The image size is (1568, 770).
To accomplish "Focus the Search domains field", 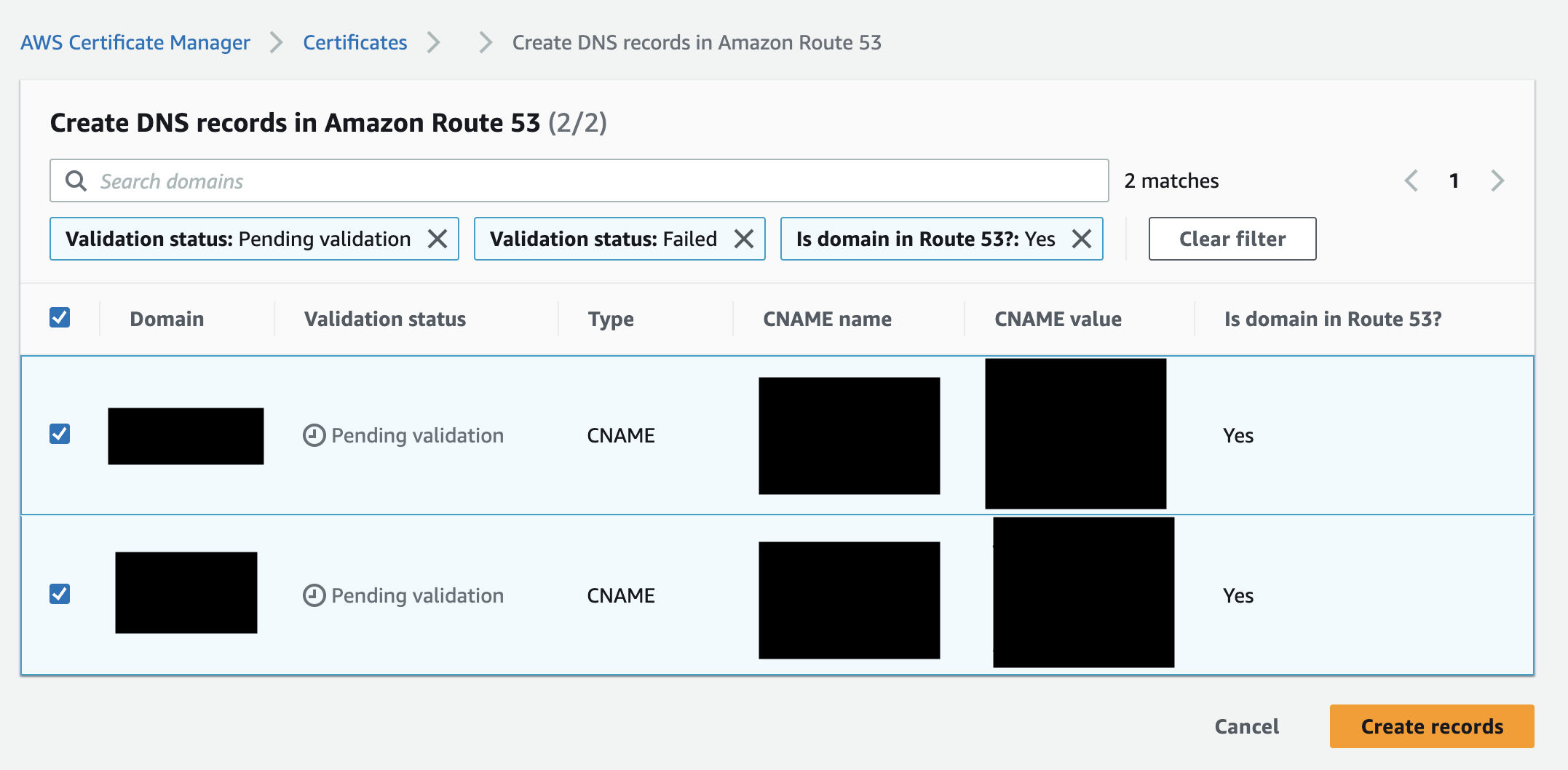I will (579, 180).
